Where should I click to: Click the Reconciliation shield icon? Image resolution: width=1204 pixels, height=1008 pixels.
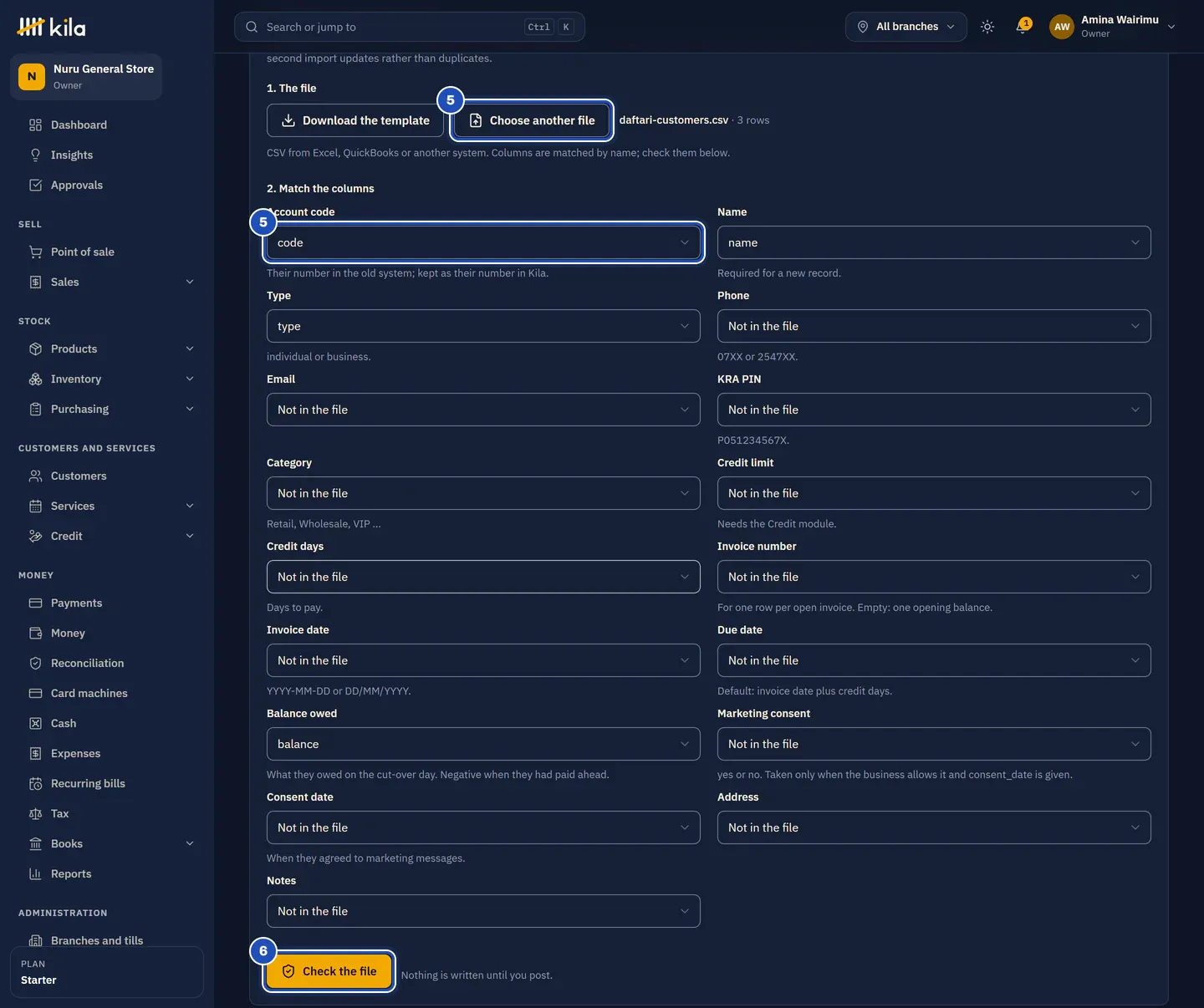coord(35,664)
